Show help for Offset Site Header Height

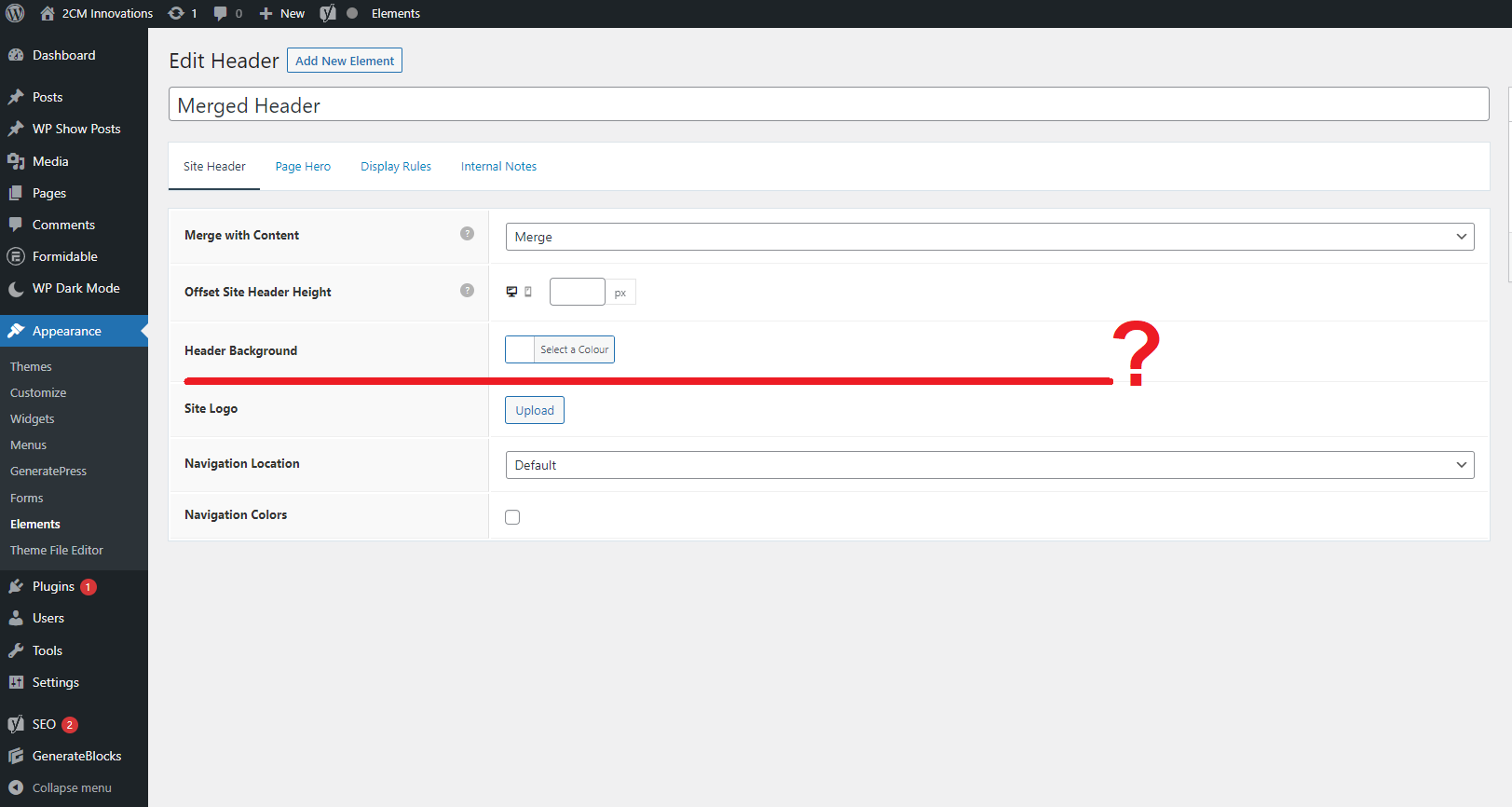(467, 291)
